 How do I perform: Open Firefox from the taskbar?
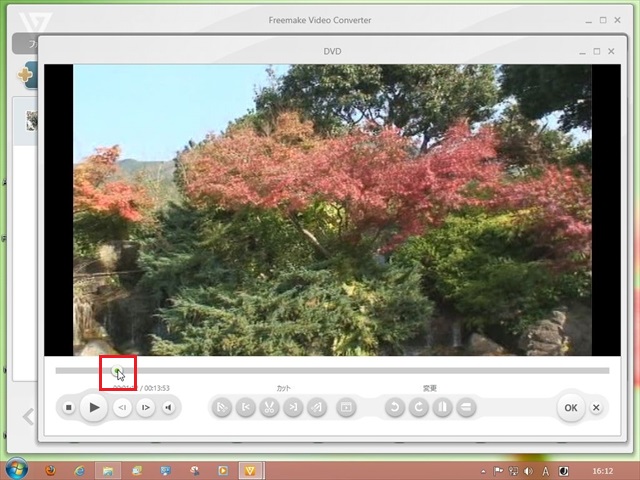pos(51,469)
